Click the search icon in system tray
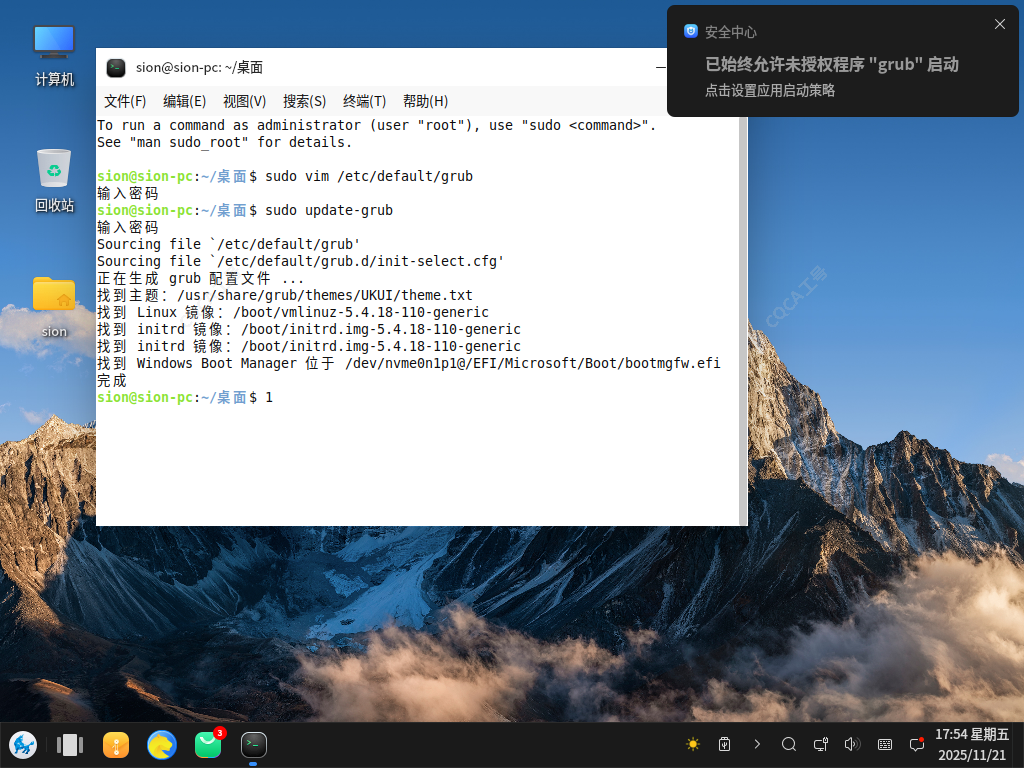The image size is (1024, 768). pos(789,744)
